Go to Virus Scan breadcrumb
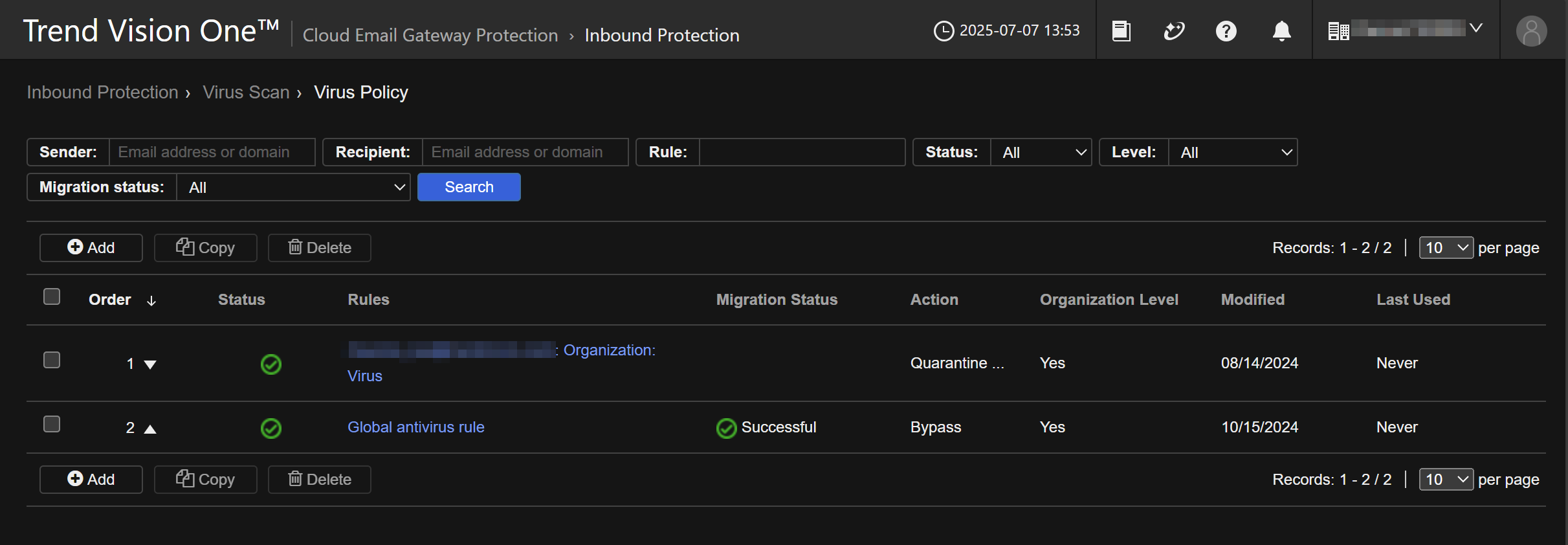1568x545 pixels. coord(246,93)
